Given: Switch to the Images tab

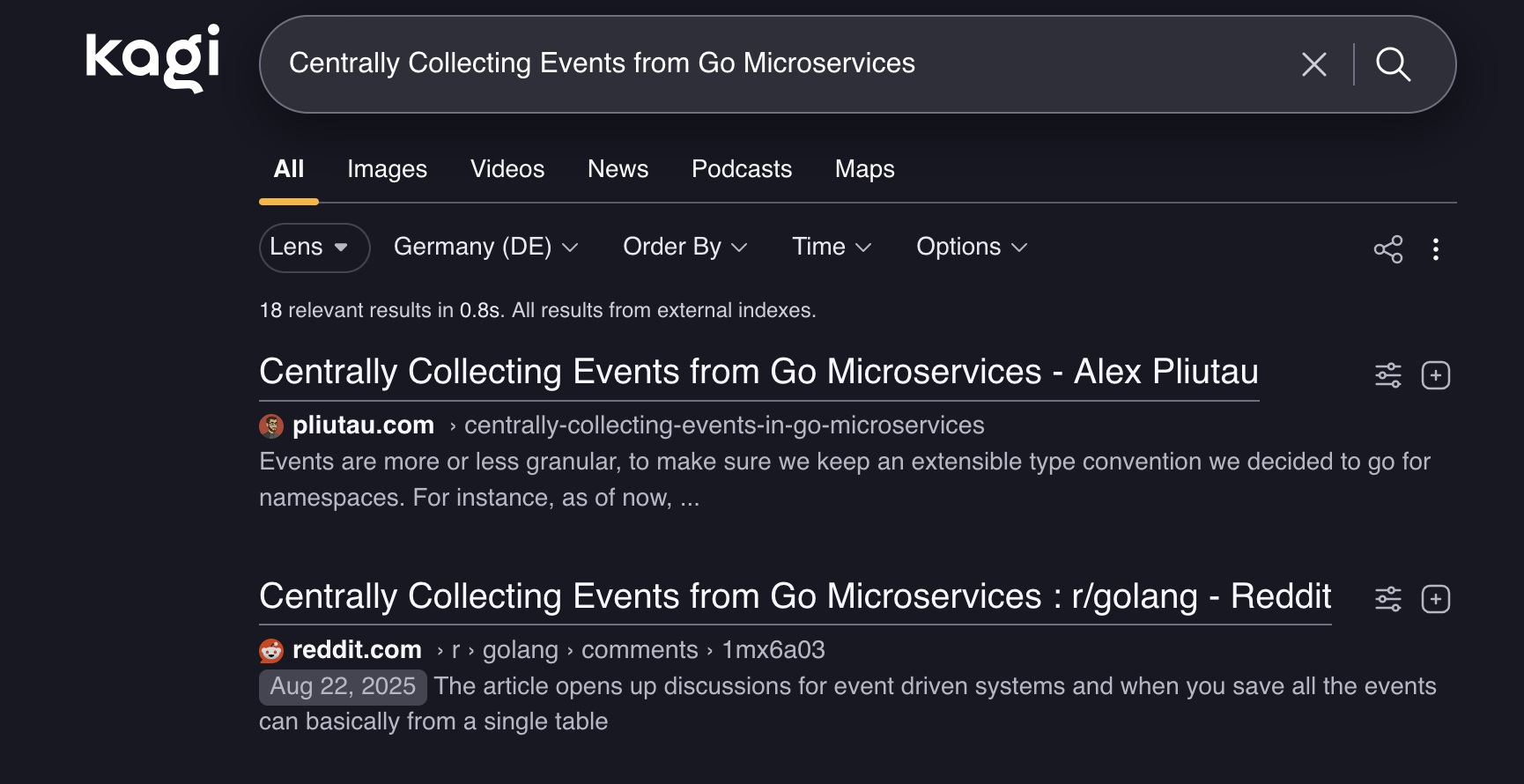Looking at the screenshot, I should [387, 169].
